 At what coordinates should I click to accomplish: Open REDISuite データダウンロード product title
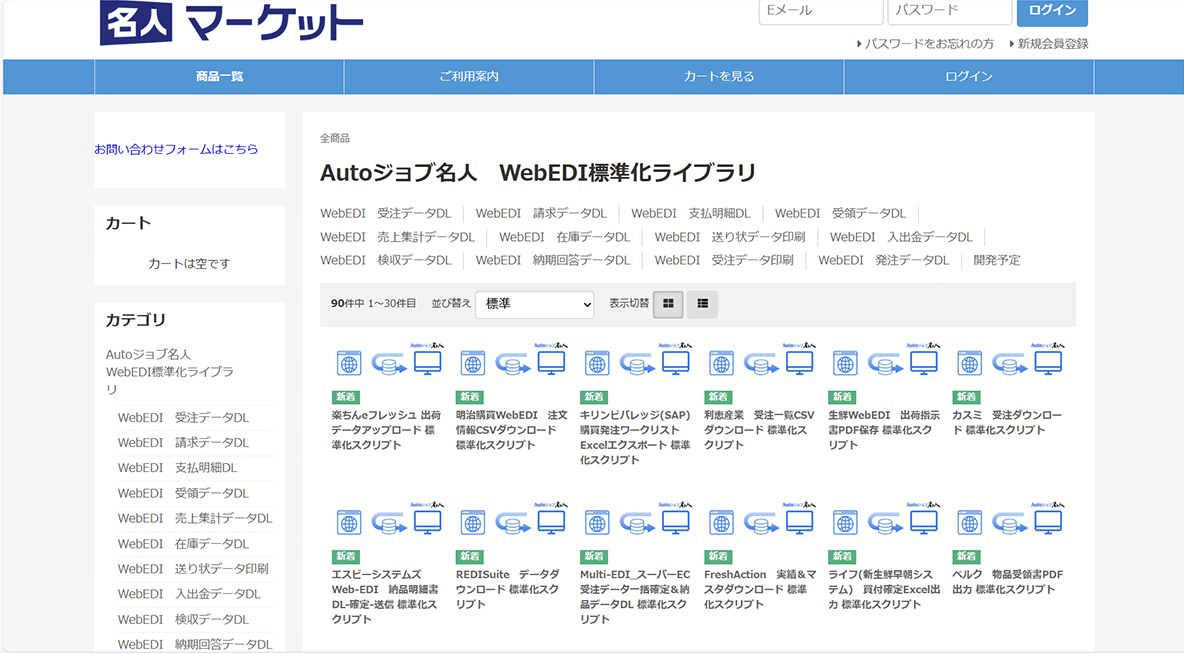click(507, 590)
